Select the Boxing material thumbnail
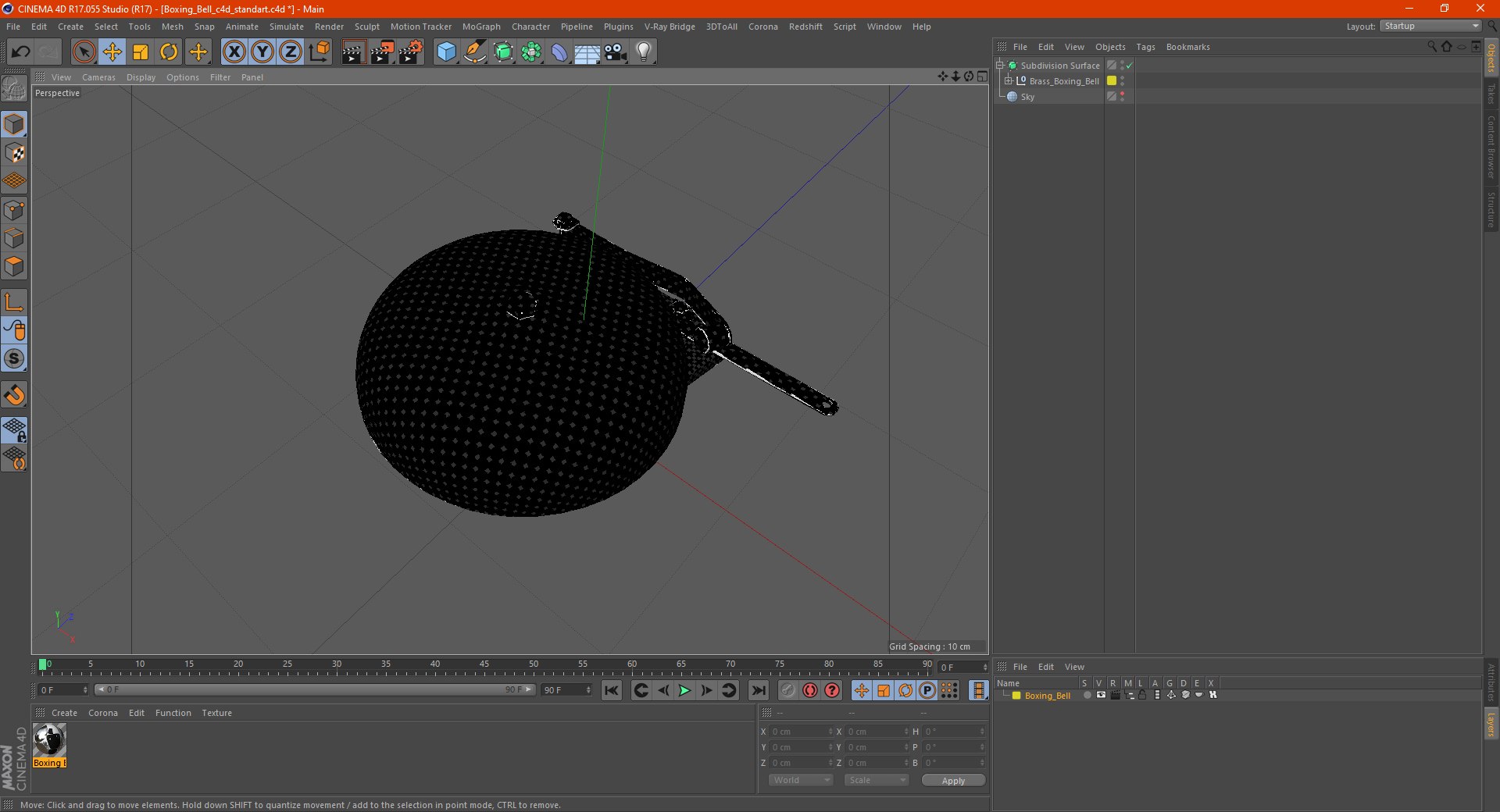This screenshot has height=812, width=1500. click(x=49, y=739)
